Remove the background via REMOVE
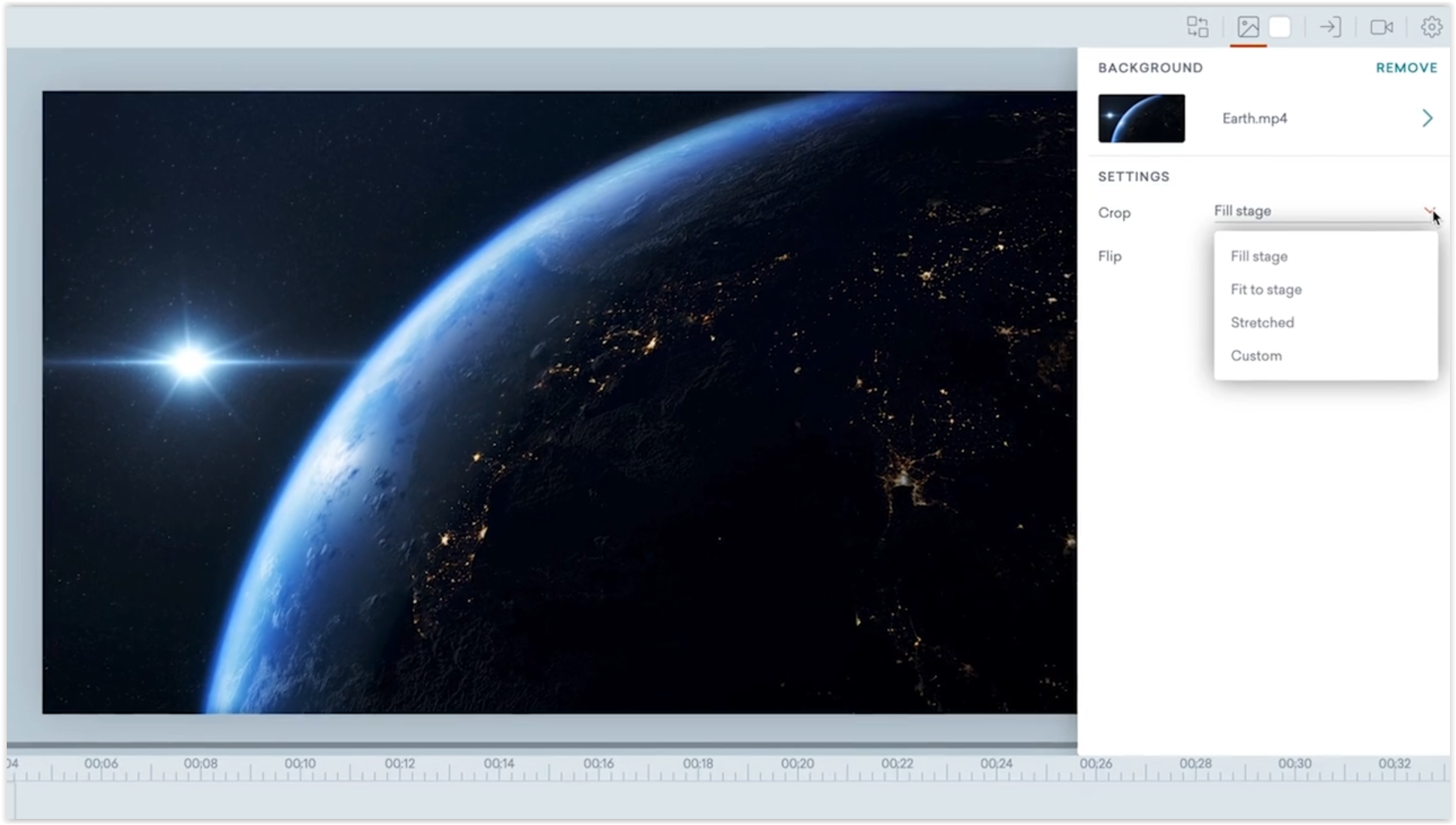Viewport: 1456px width, 825px height. pyautogui.click(x=1406, y=68)
